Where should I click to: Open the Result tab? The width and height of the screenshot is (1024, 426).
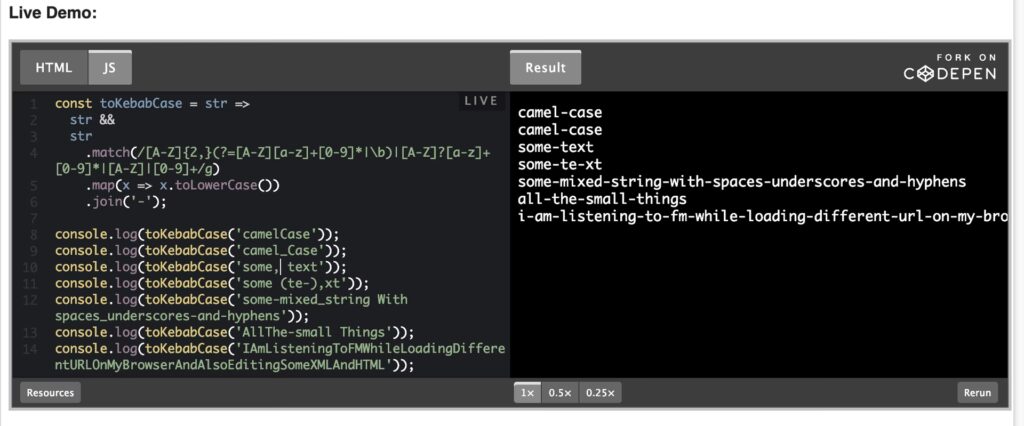(x=545, y=68)
